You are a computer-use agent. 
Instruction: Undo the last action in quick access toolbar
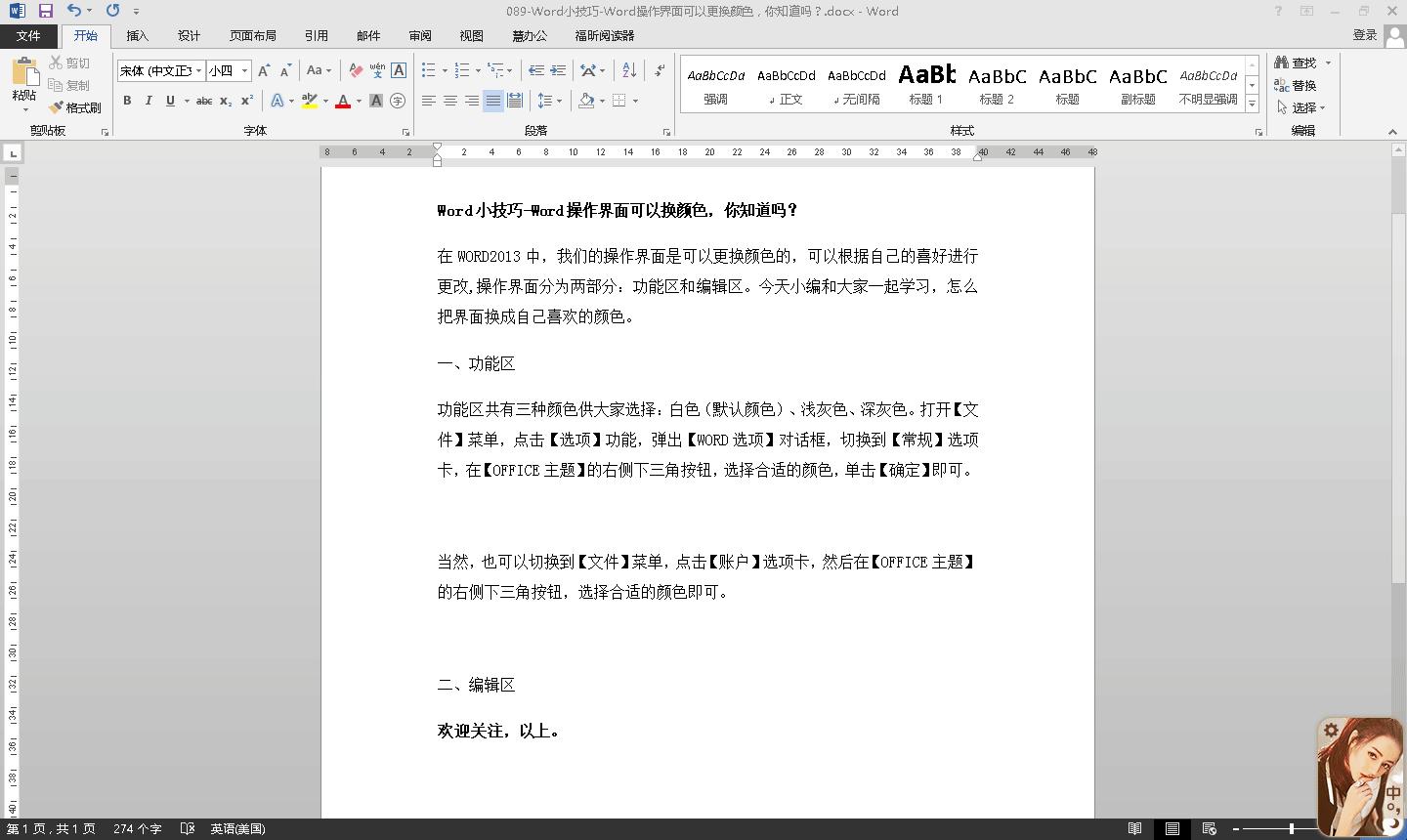[x=74, y=11]
